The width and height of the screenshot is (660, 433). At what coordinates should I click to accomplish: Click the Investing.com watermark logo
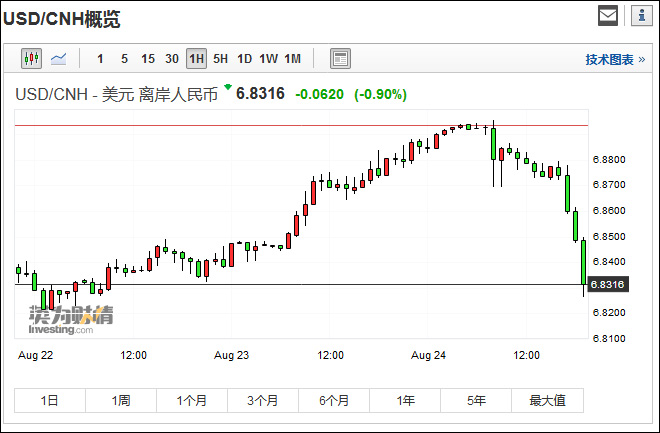tap(70, 319)
